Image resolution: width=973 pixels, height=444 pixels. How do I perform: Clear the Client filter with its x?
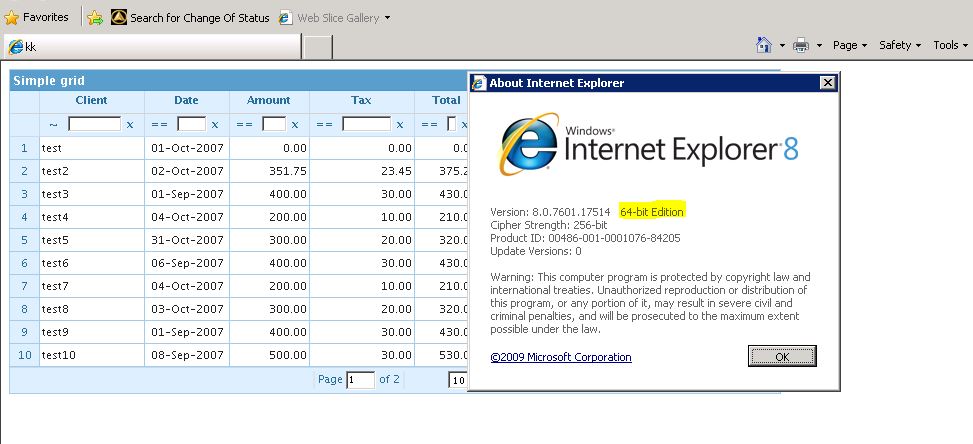130,125
